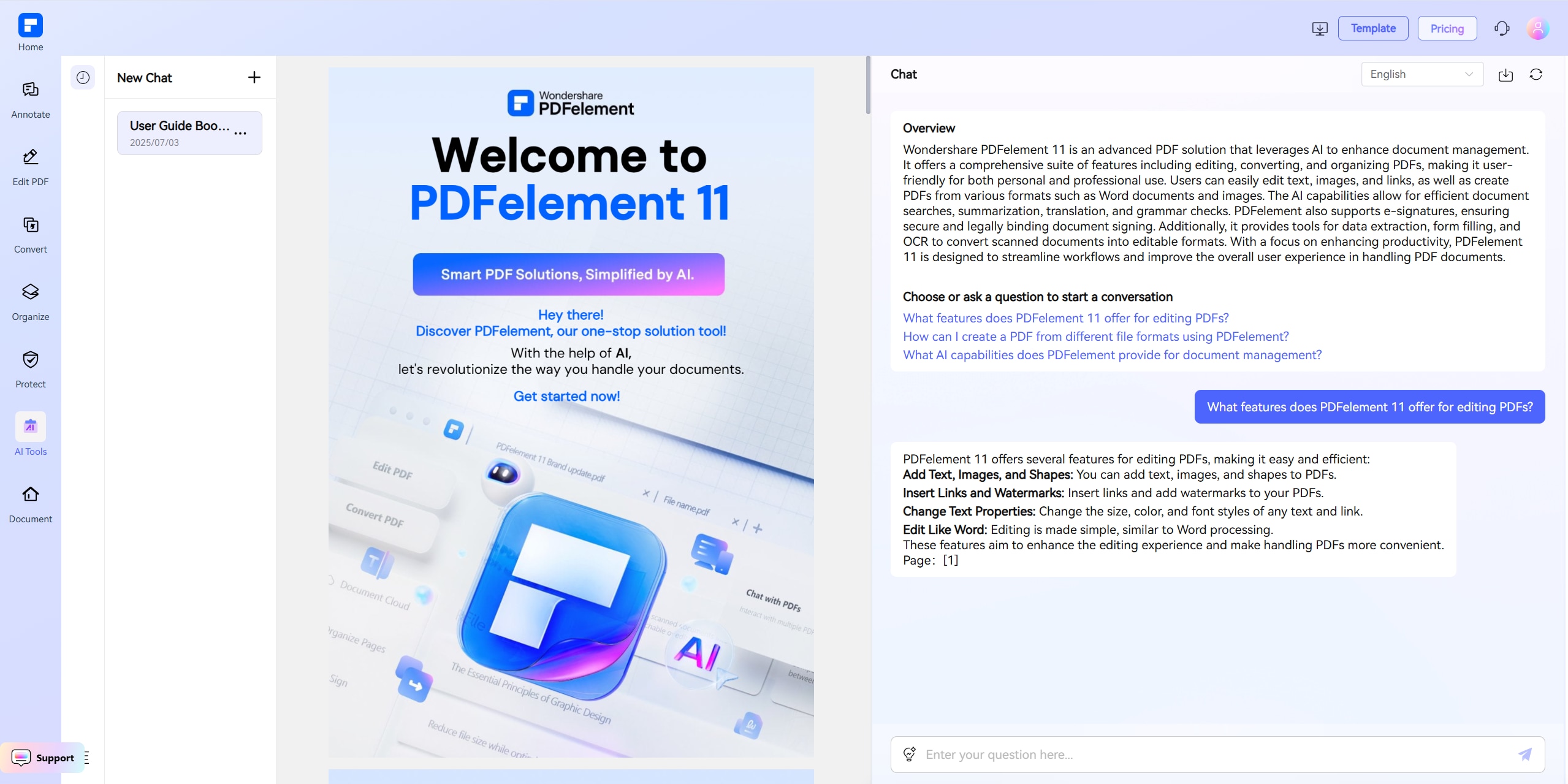Ask how to create PDF from different formats

click(1095, 337)
